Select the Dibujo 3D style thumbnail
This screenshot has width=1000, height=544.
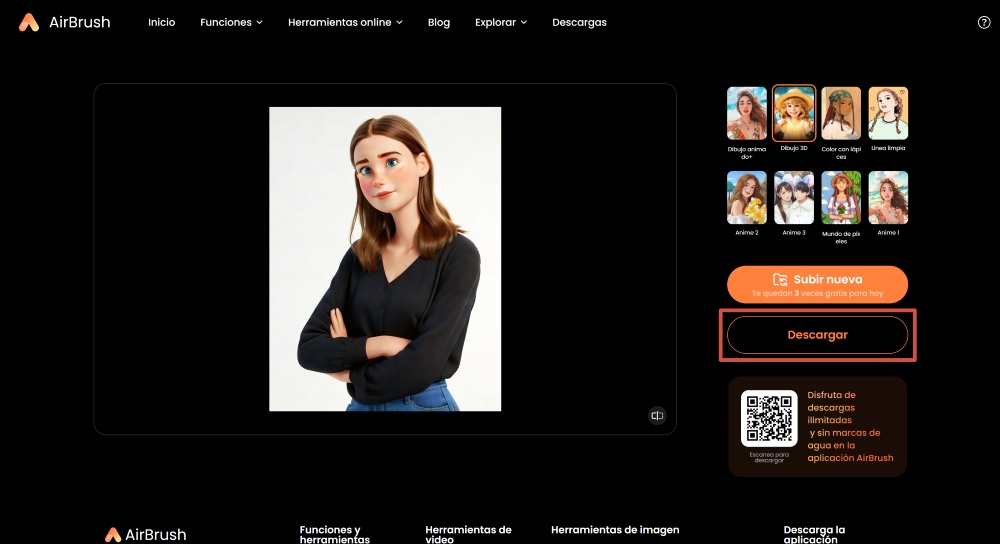pyautogui.click(x=794, y=113)
